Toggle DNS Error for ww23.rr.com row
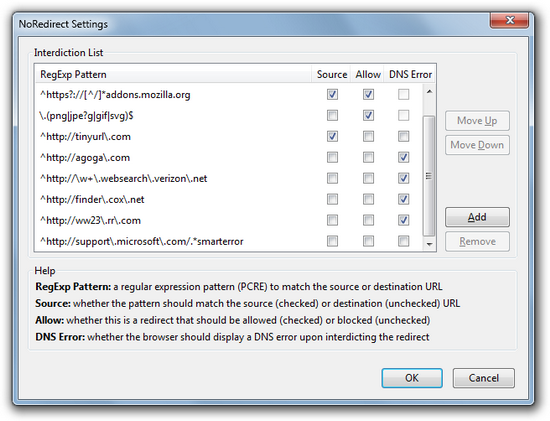The image size is (550, 421). [403, 220]
